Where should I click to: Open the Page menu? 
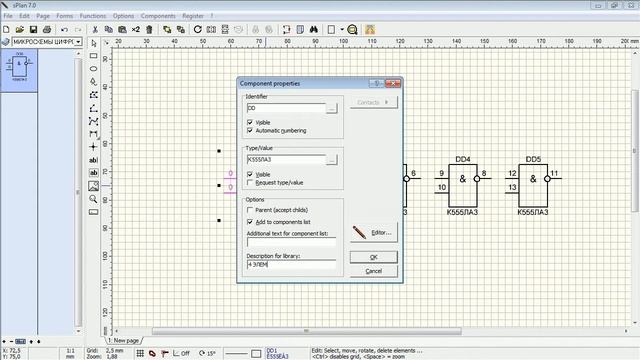pos(43,16)
